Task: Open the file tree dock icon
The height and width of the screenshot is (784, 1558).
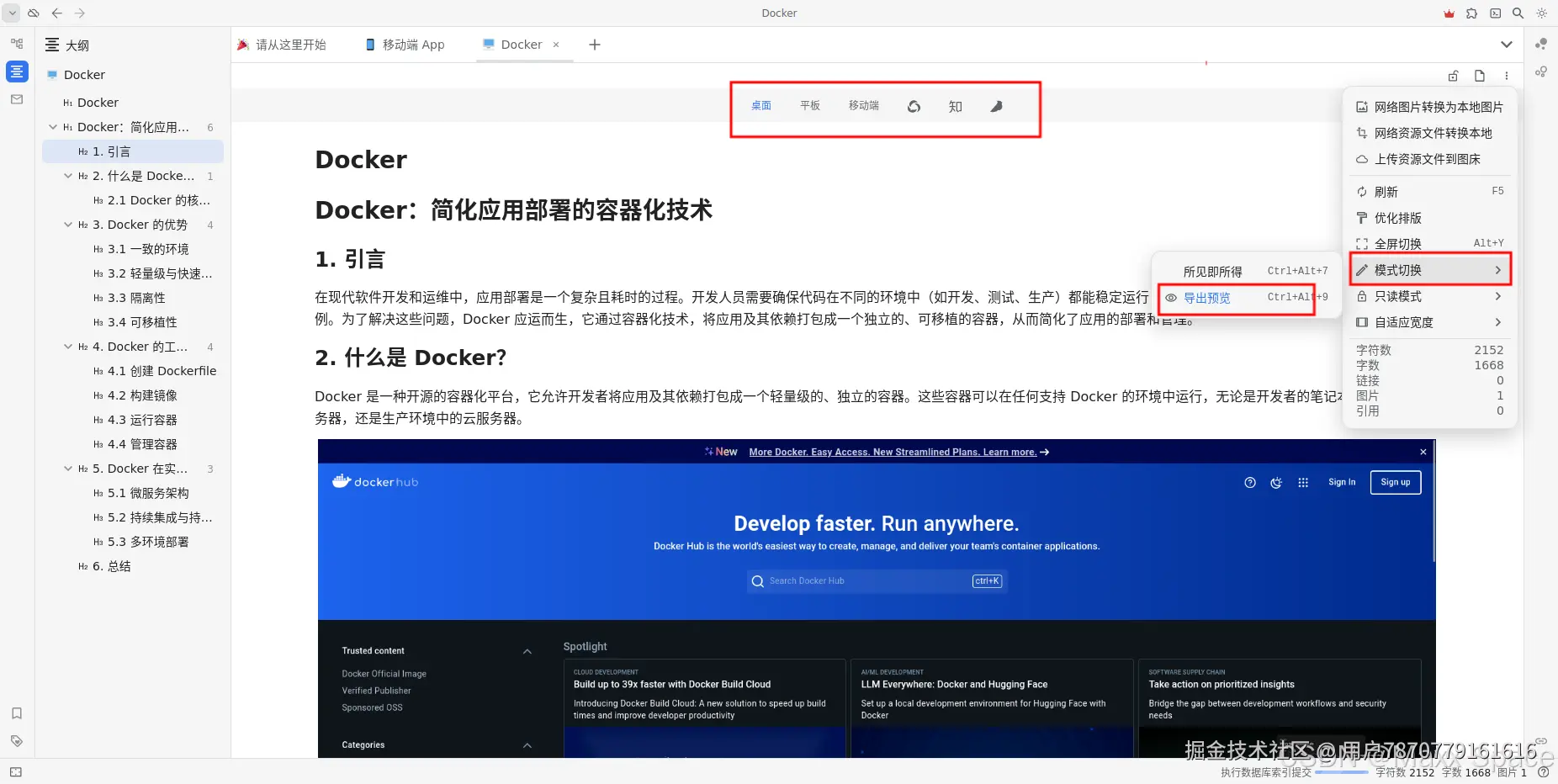Action: pos(17,44)
